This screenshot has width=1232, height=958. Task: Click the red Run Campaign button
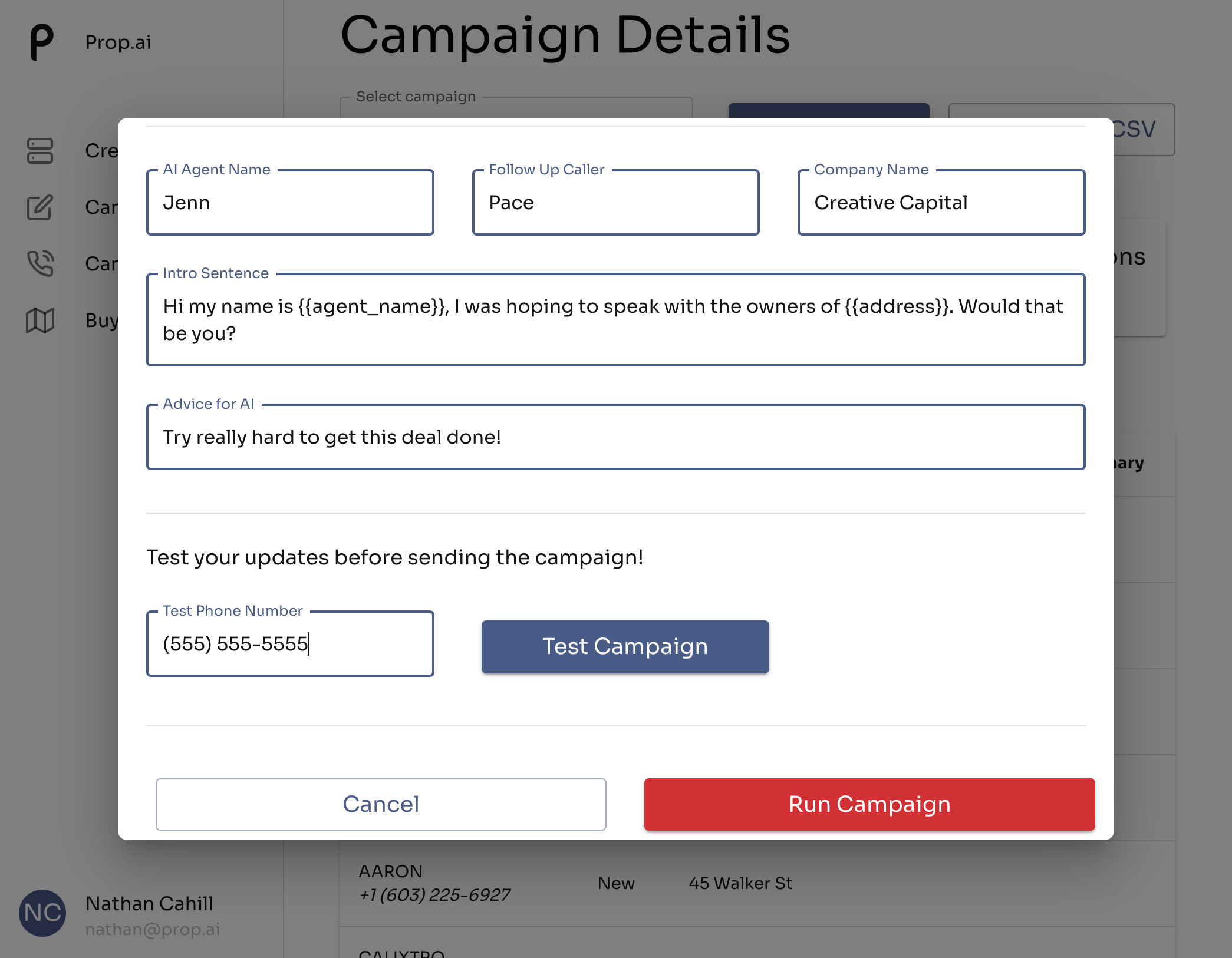pyautogui.click(x=869, y=804)
